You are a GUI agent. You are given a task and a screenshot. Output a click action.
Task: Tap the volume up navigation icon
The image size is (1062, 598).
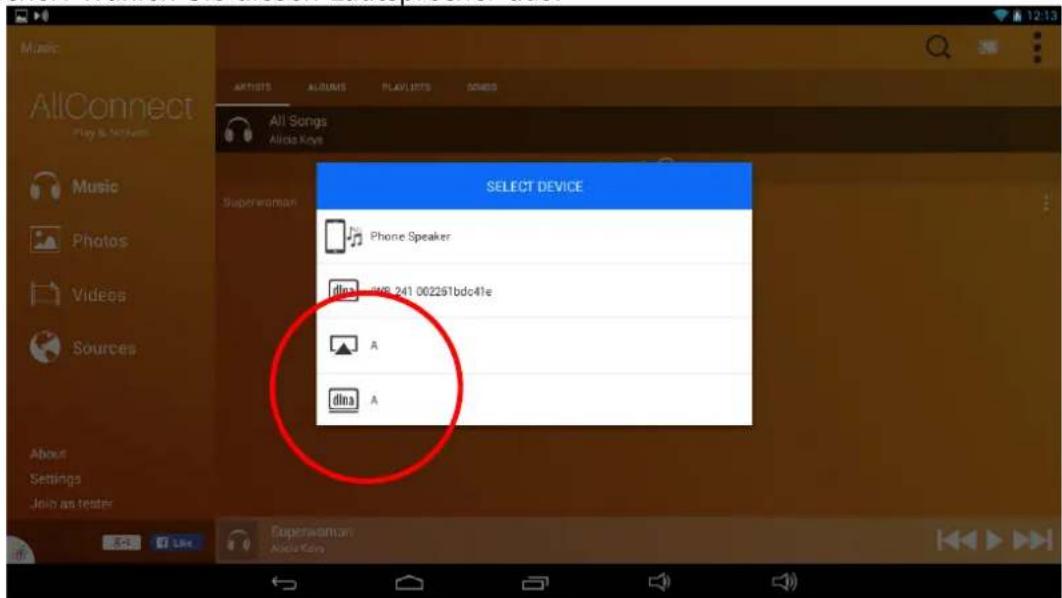tap(784, 581)
